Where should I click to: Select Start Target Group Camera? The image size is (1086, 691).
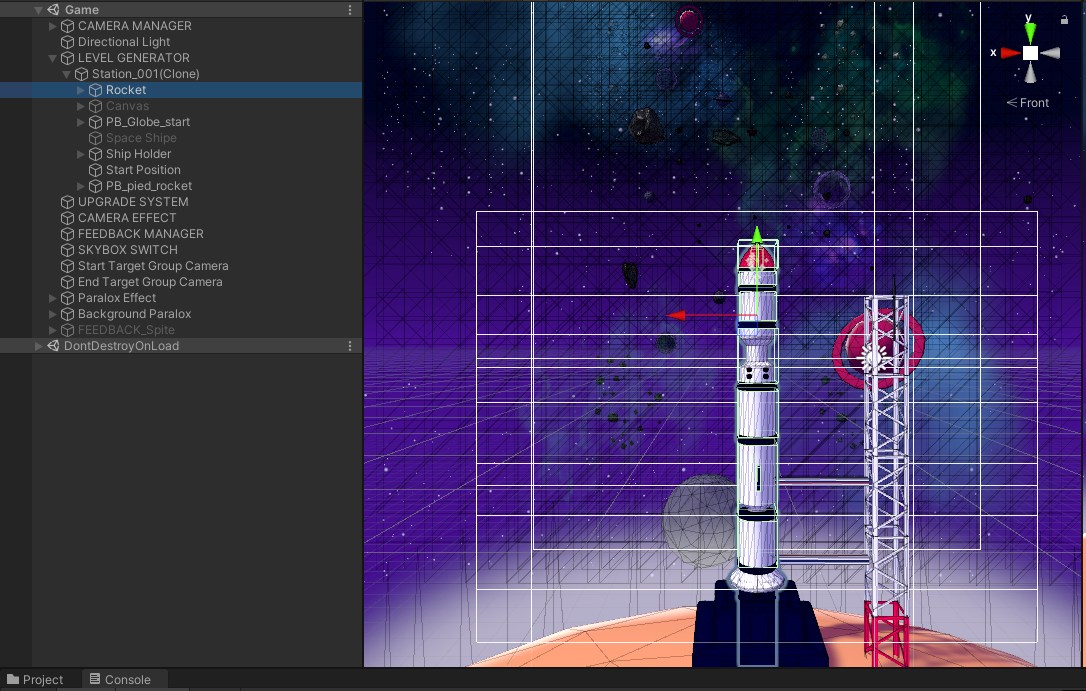[153, 266]
